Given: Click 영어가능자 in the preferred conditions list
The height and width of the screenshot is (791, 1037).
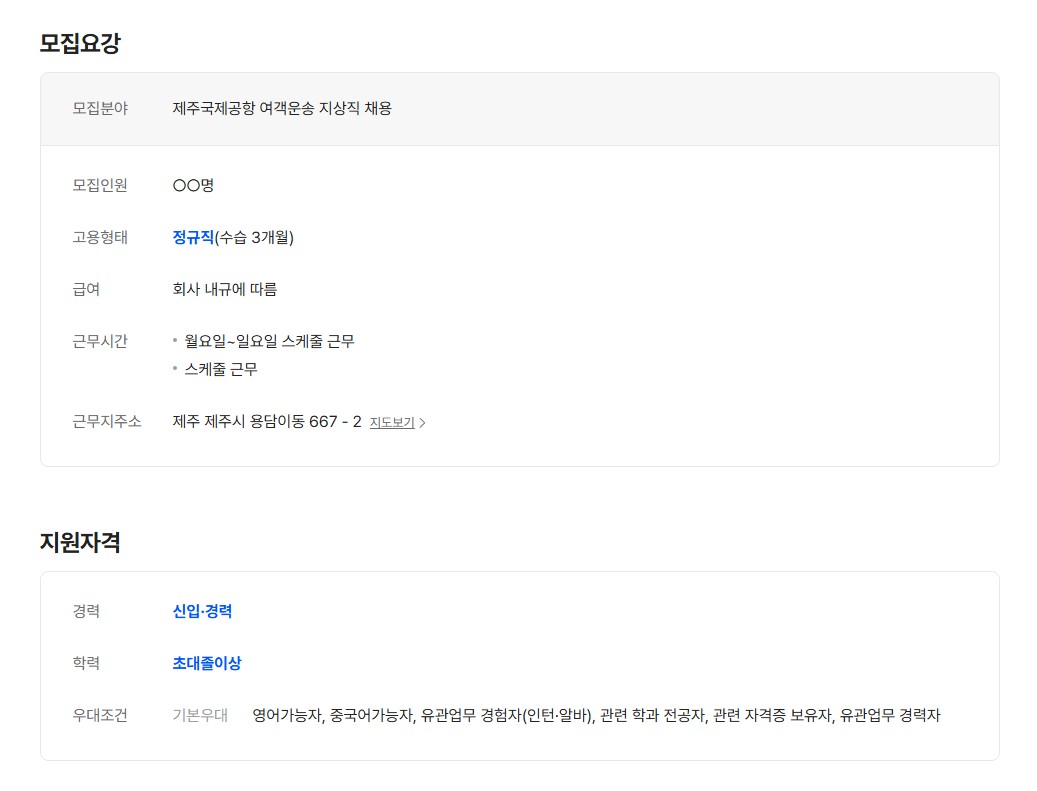Looking at the screenshot, I should pos(288,715).
